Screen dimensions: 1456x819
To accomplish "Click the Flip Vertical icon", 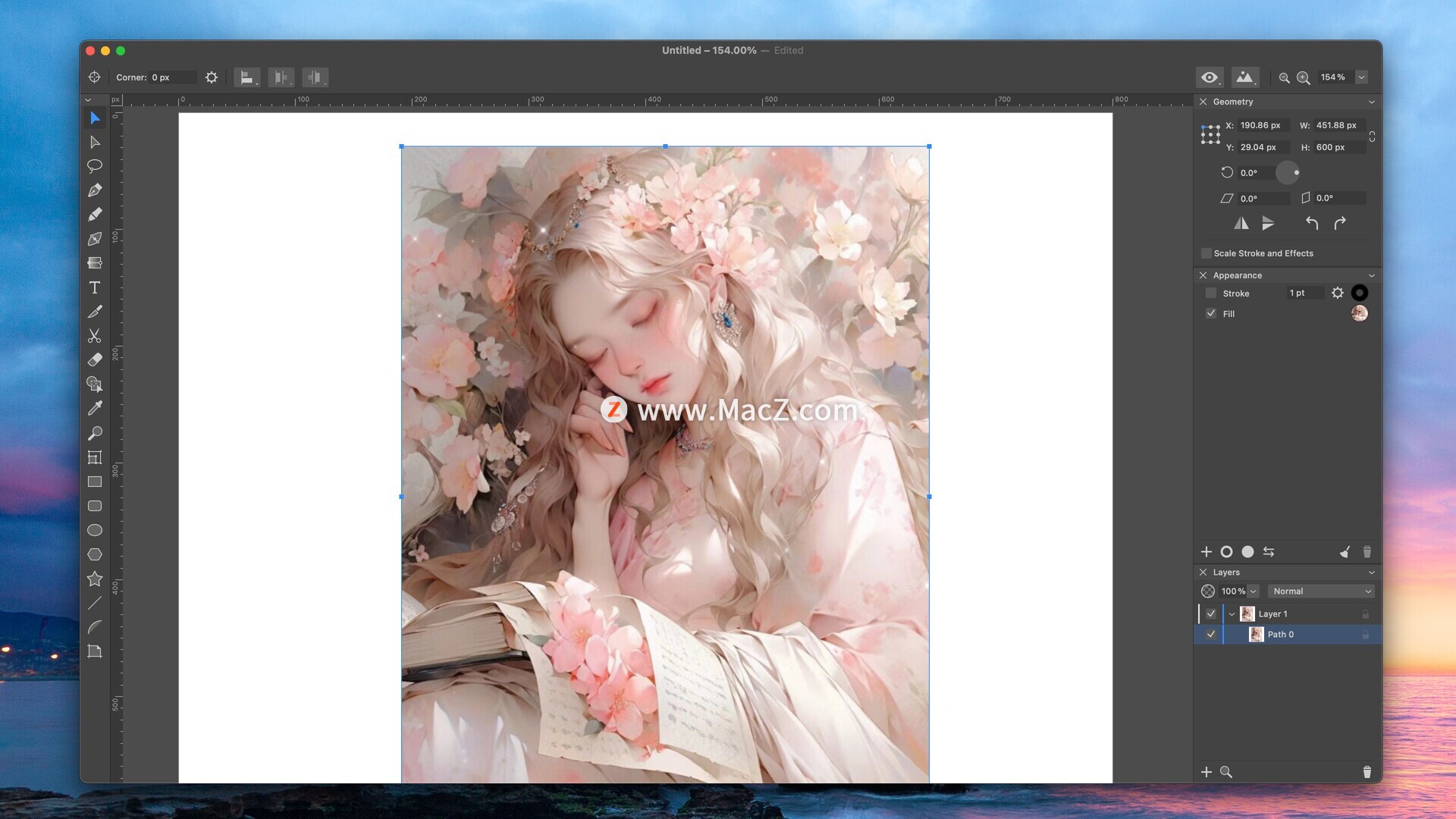I will [x=1268, y=223].
